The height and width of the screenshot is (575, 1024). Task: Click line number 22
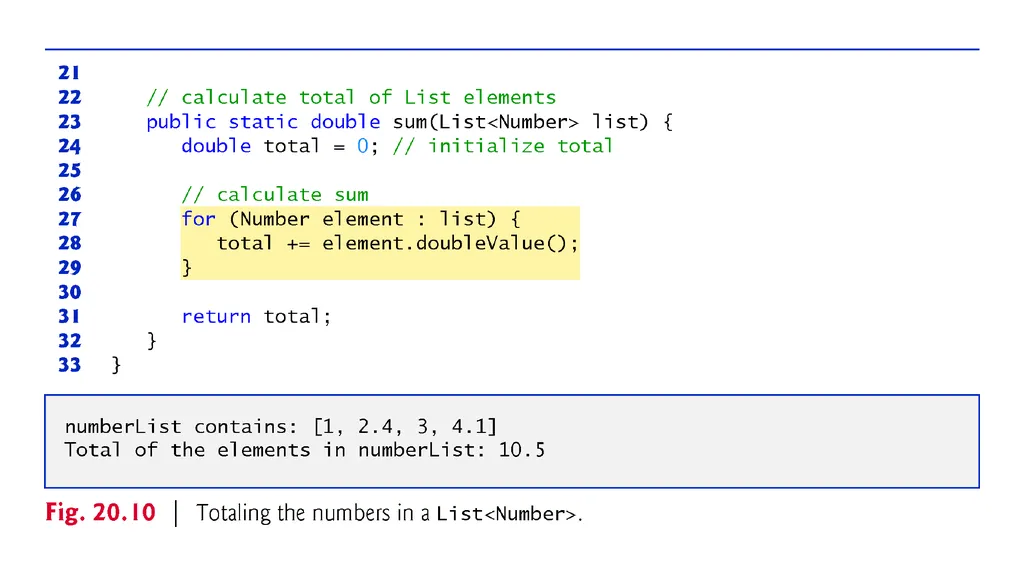pos(69,97)
